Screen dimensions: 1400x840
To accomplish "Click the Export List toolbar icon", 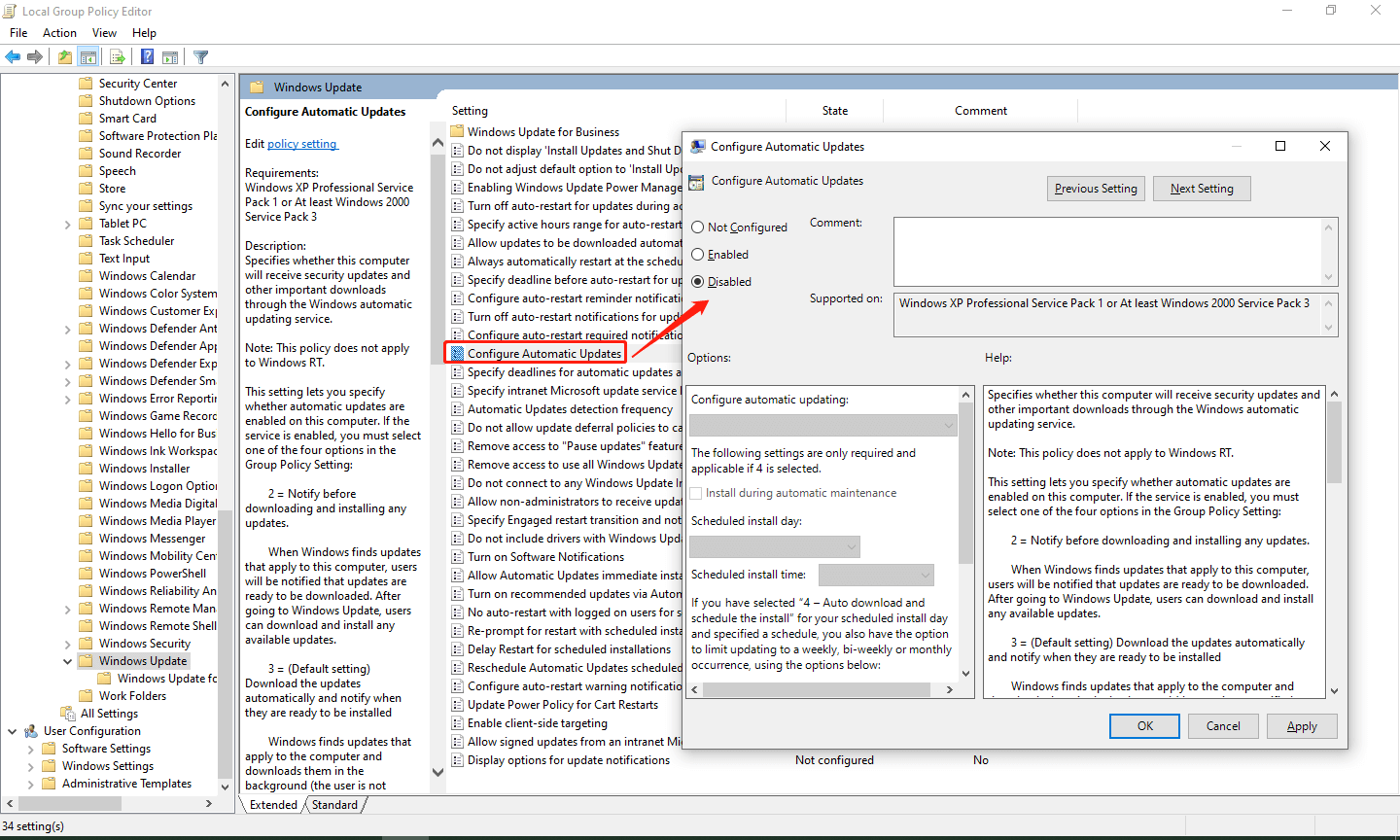I will tap(117, 57).
